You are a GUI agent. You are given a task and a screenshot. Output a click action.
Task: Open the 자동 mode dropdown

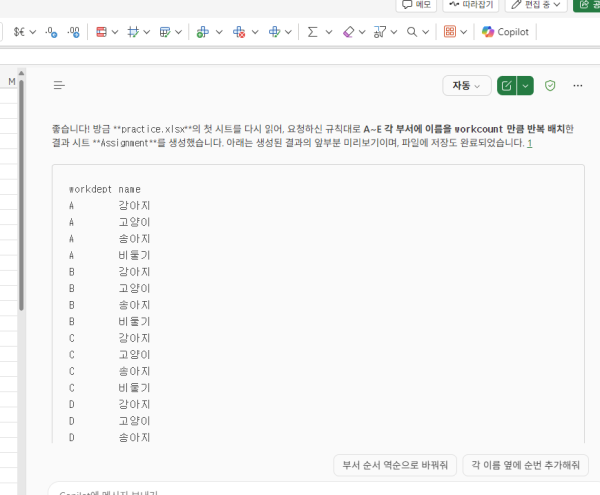tap(466, 86)
